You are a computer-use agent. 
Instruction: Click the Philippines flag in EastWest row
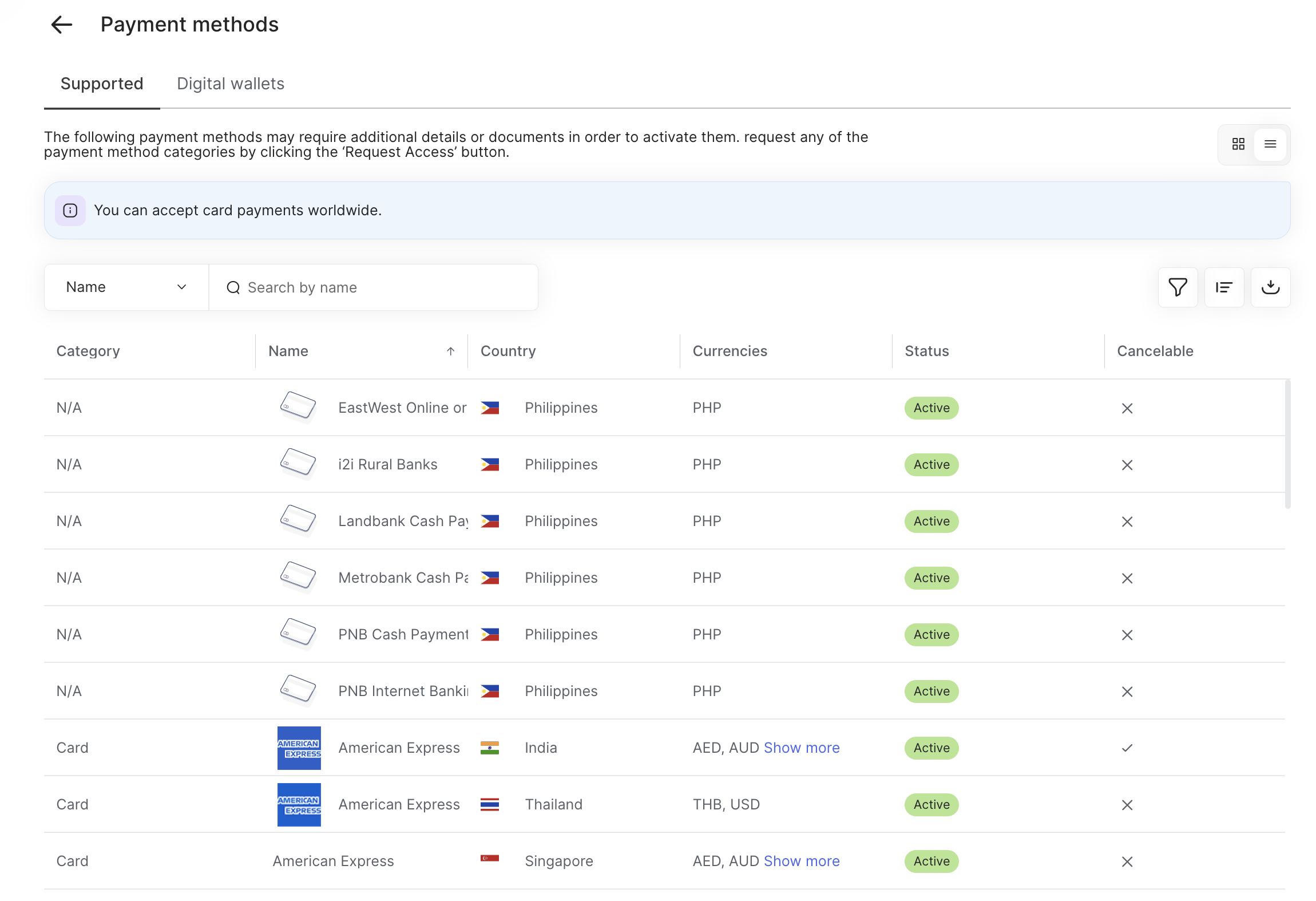[x=490, y=408]
